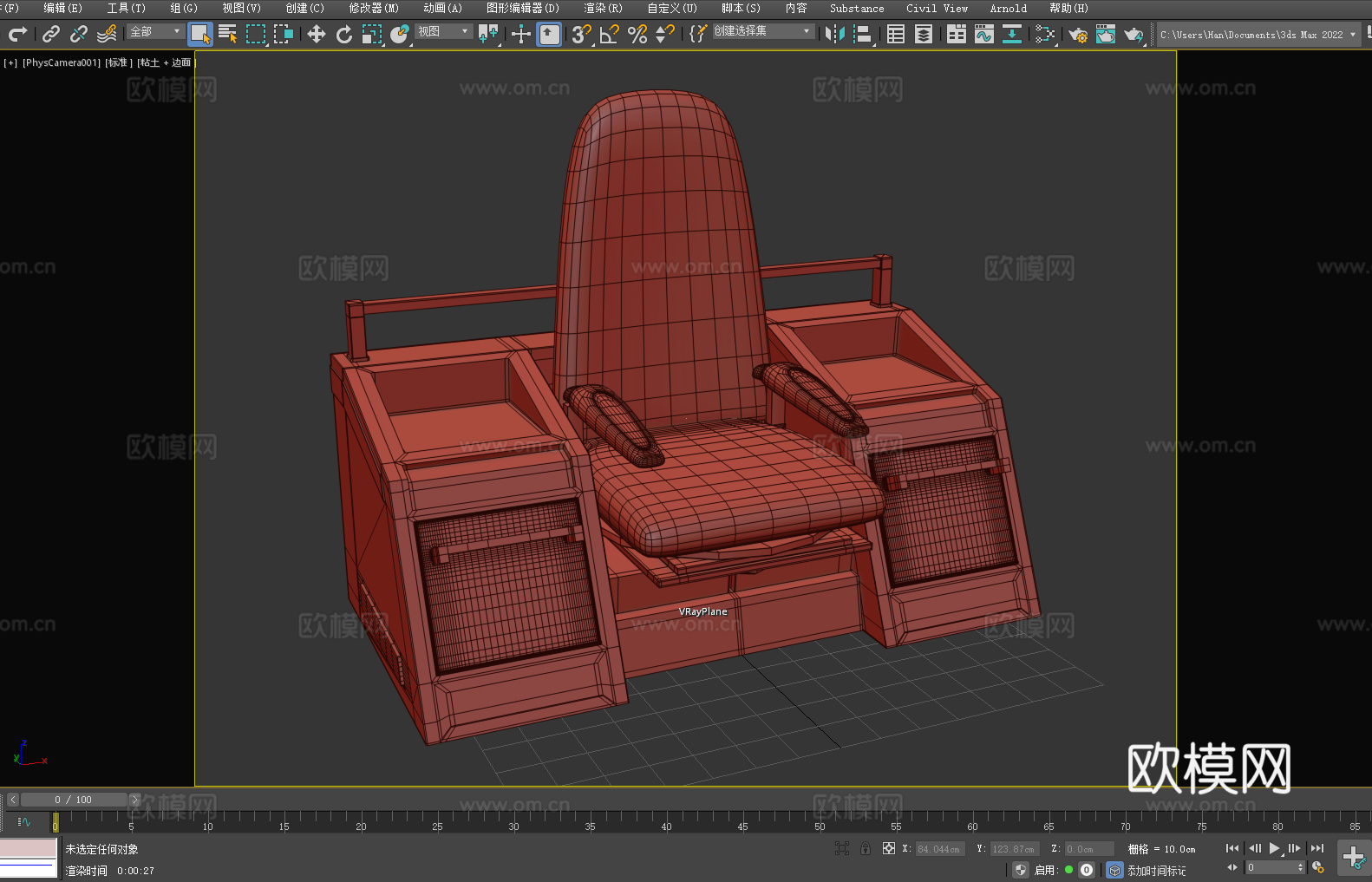Go to the end frame
The height and width of the screenshot is (882, 1372).
[1317, 848]
